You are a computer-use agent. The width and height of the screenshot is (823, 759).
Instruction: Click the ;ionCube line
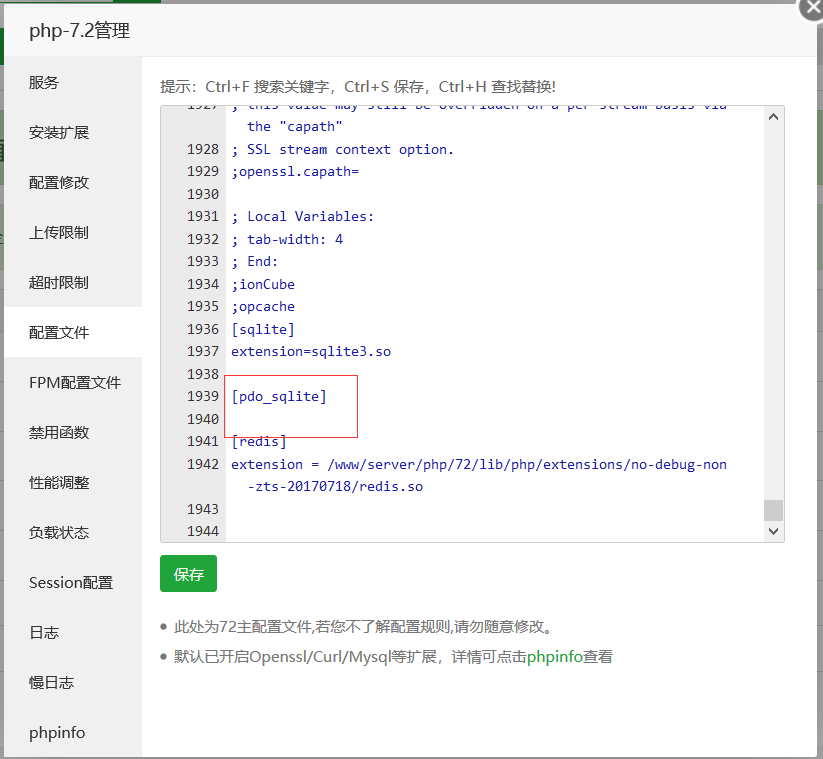point(263,284)
